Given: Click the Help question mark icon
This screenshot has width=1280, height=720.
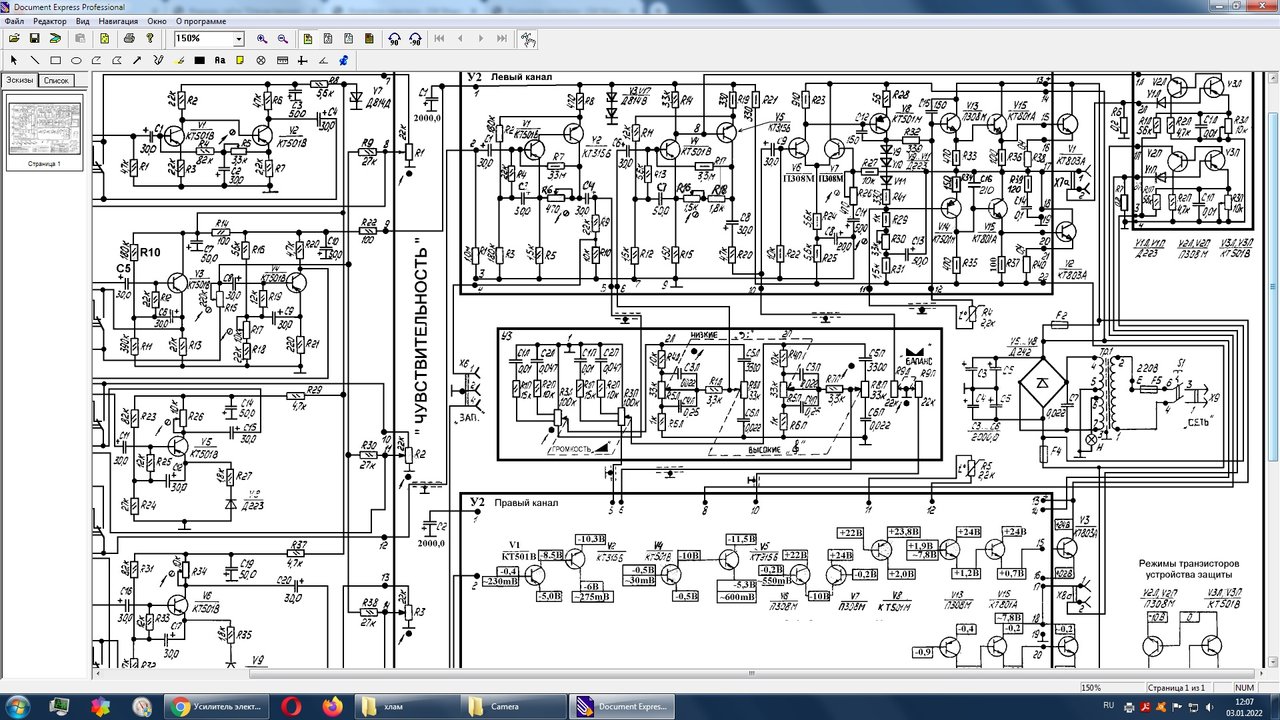Looking at the screenshot, I should [150, 38].
